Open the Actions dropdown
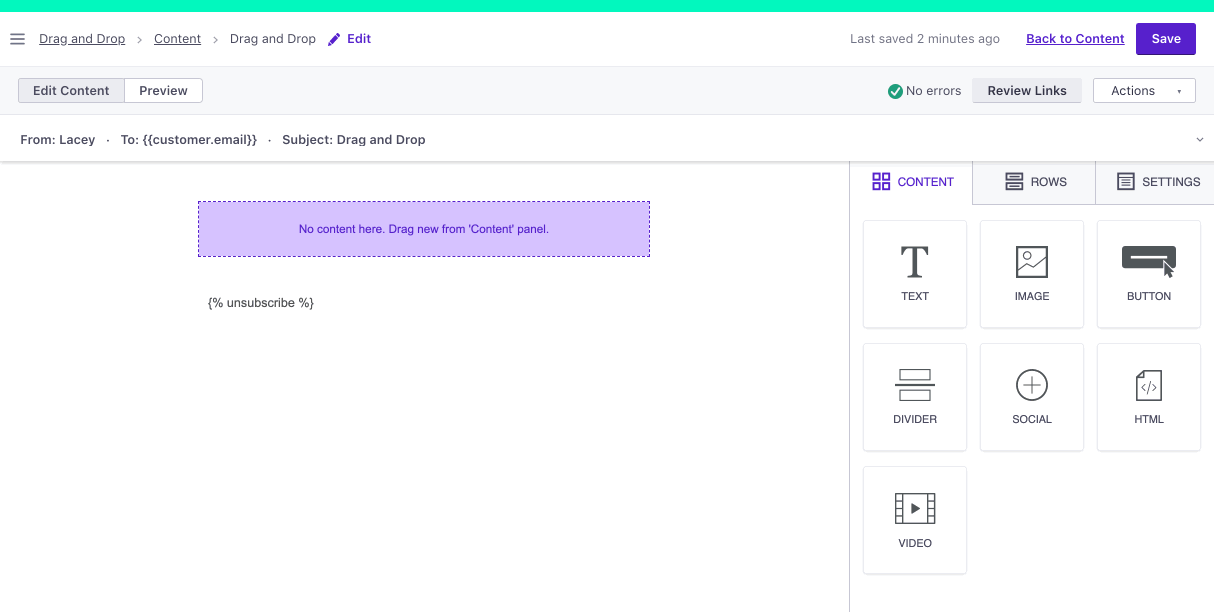Viewport: 1214px width, 612px height. click(x=1144, y=91)
